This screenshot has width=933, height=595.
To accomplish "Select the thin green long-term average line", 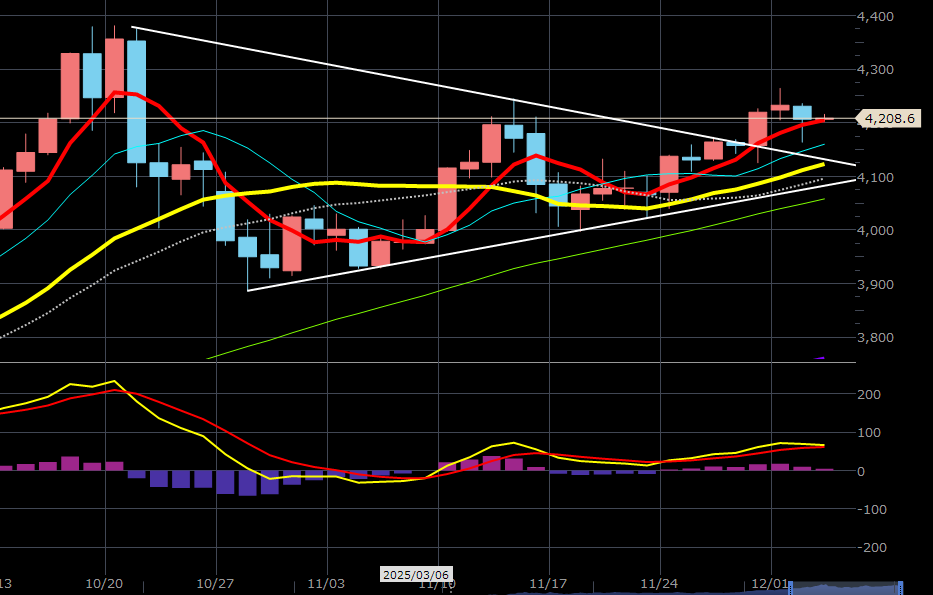I will 400,307.
